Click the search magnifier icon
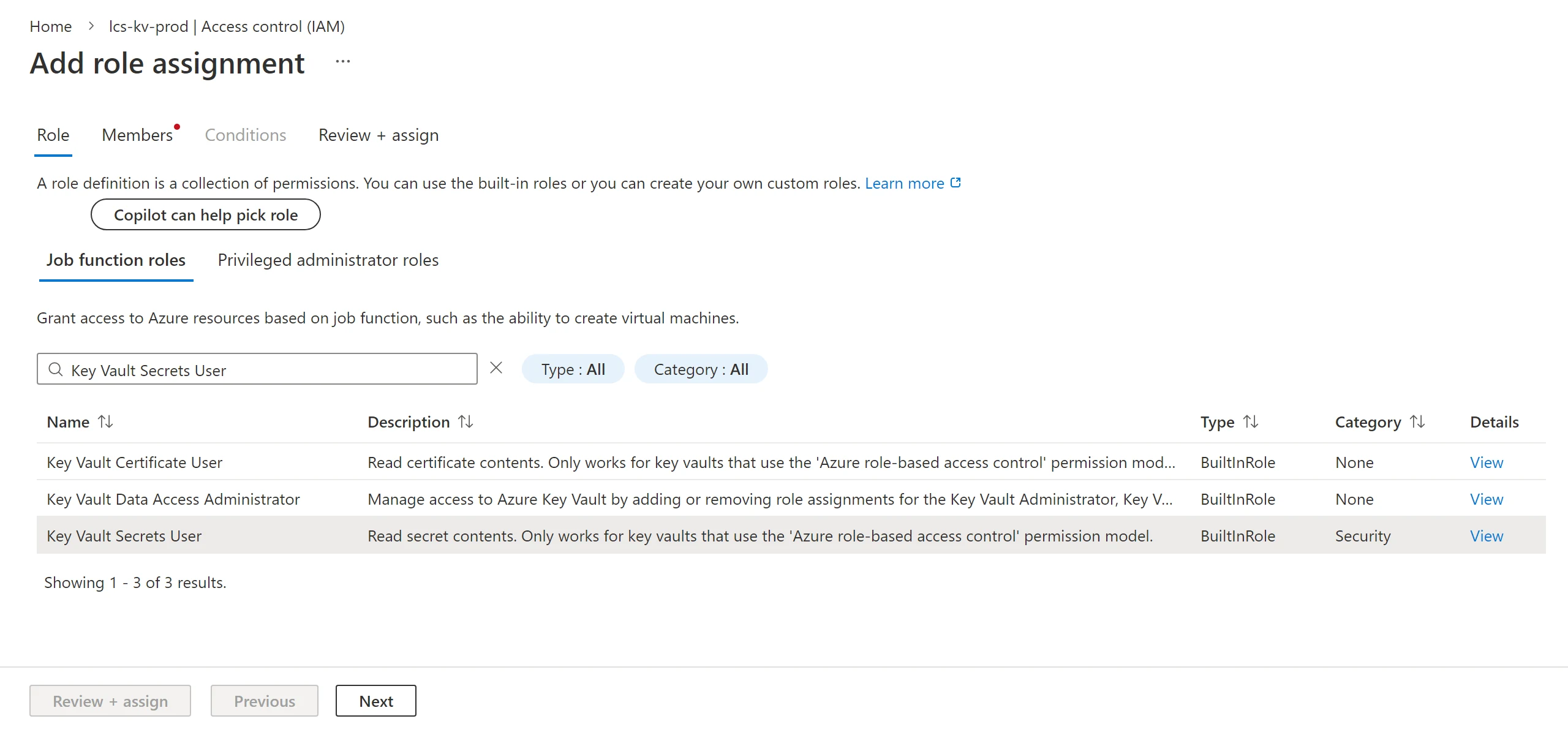1568x735 pixels. tap(56, 369)
